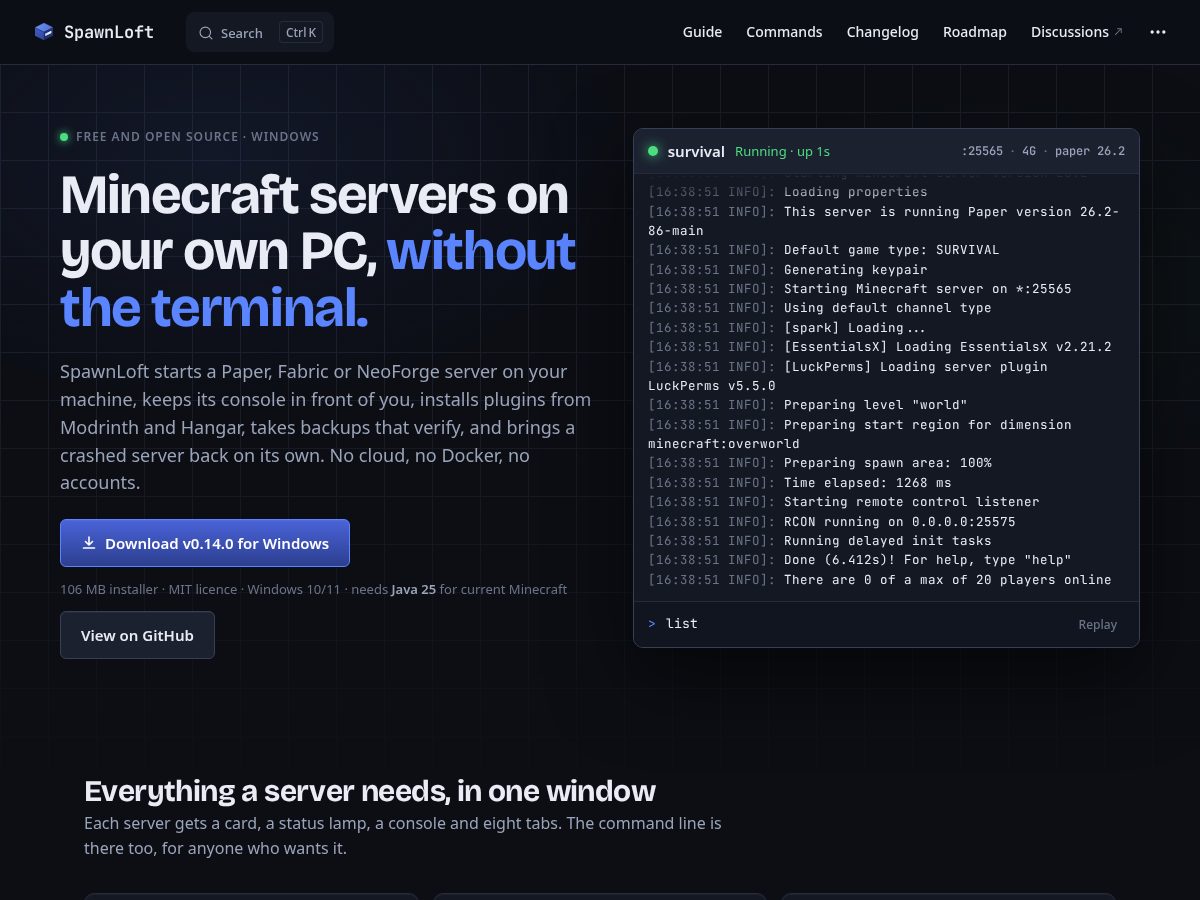1200x900 pixels.
Task: Click the View on GitHub button
Action: (137, 635)
